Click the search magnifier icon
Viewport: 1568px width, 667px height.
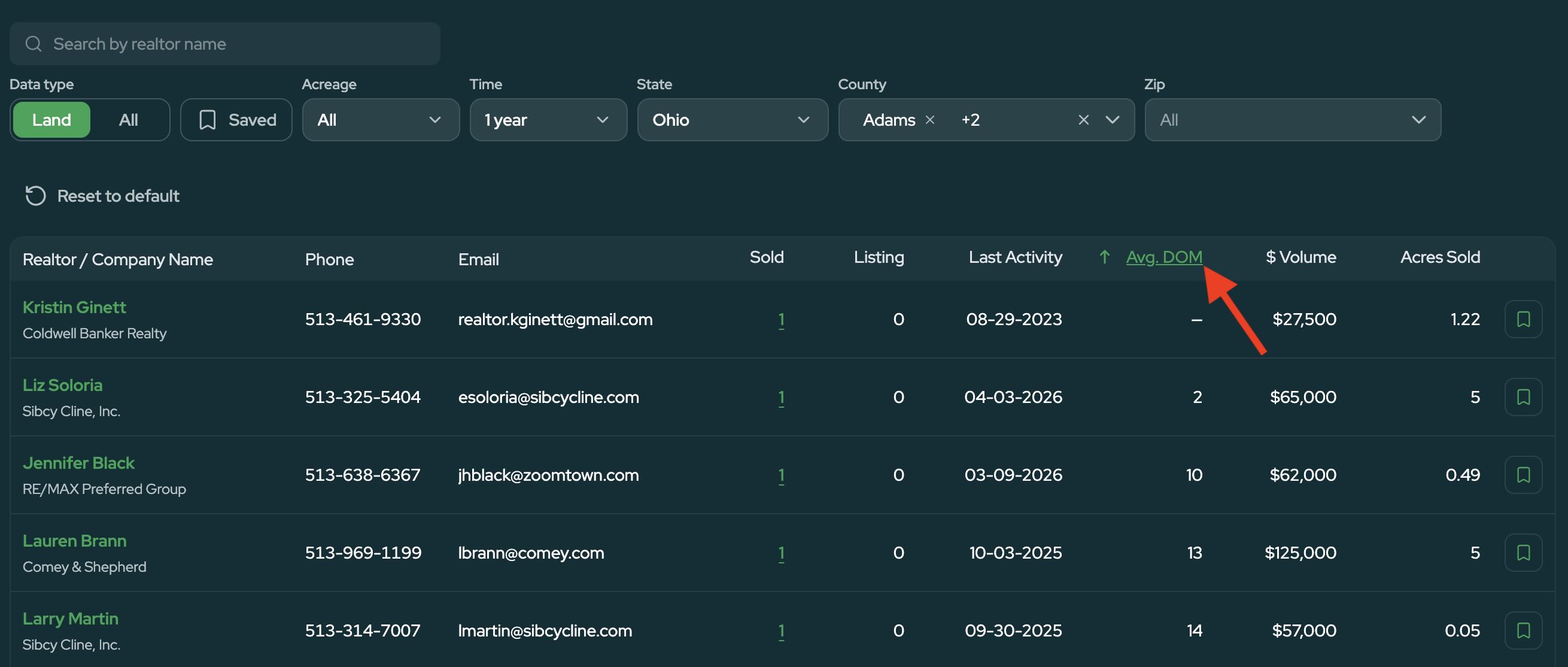[34, 44]
